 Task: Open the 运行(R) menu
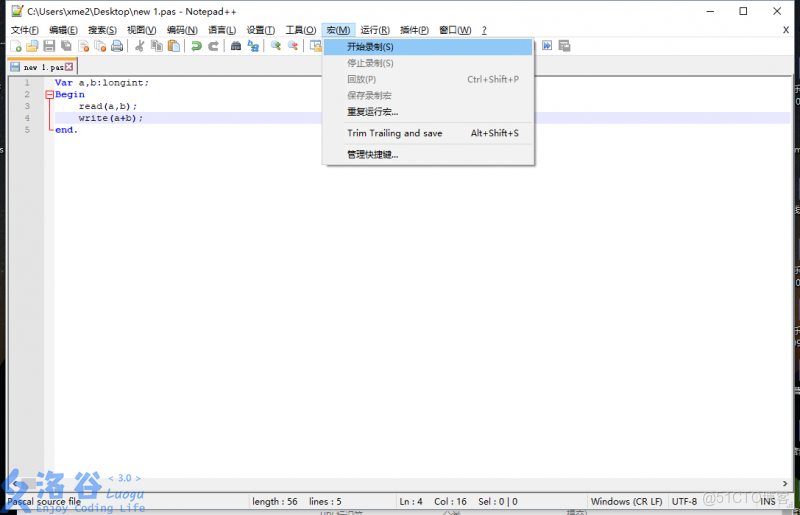click(x=375, y=30)
